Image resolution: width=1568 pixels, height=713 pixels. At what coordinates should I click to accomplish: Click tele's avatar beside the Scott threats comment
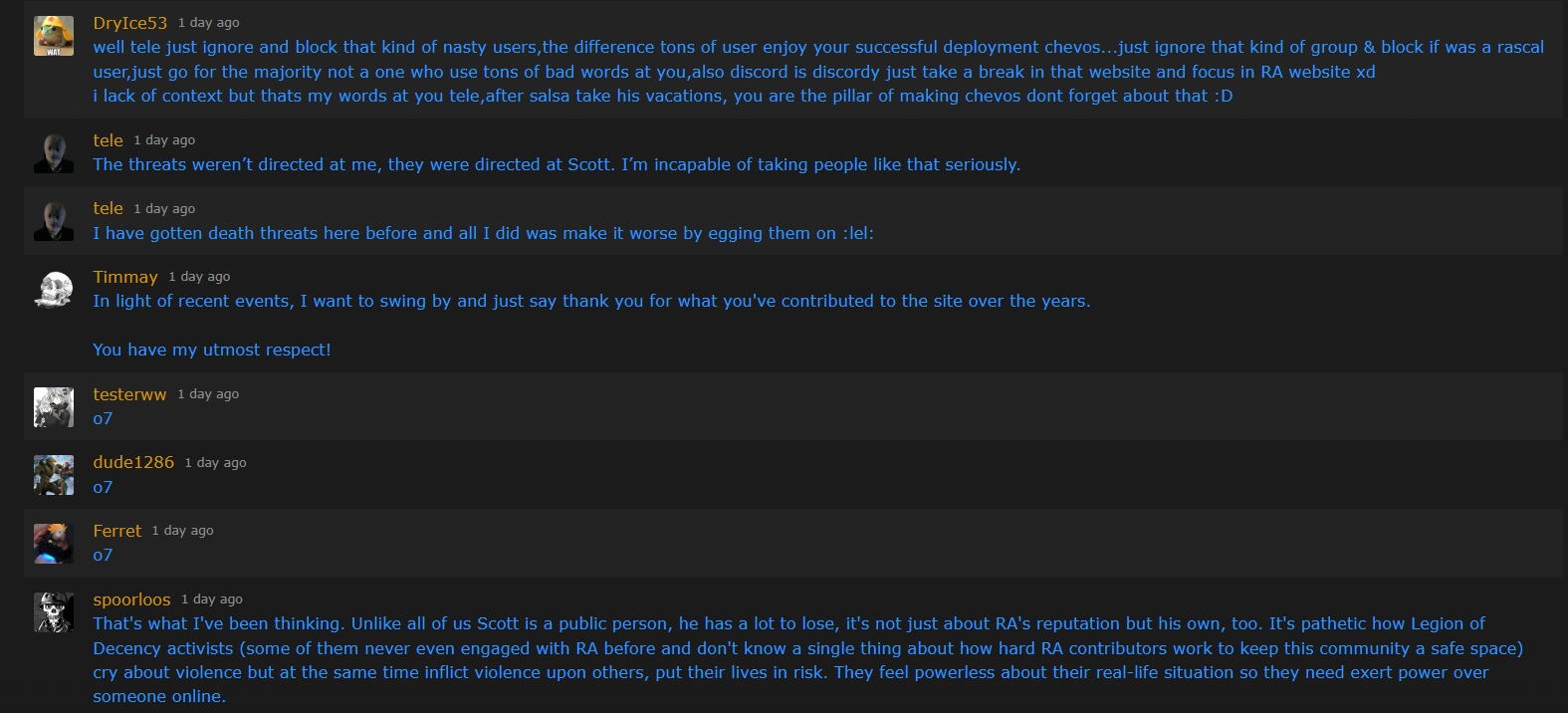[54, 153]
